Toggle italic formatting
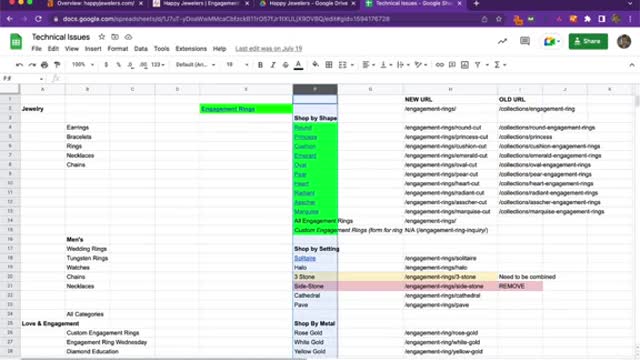640x360 pixels. pos(273,65)
